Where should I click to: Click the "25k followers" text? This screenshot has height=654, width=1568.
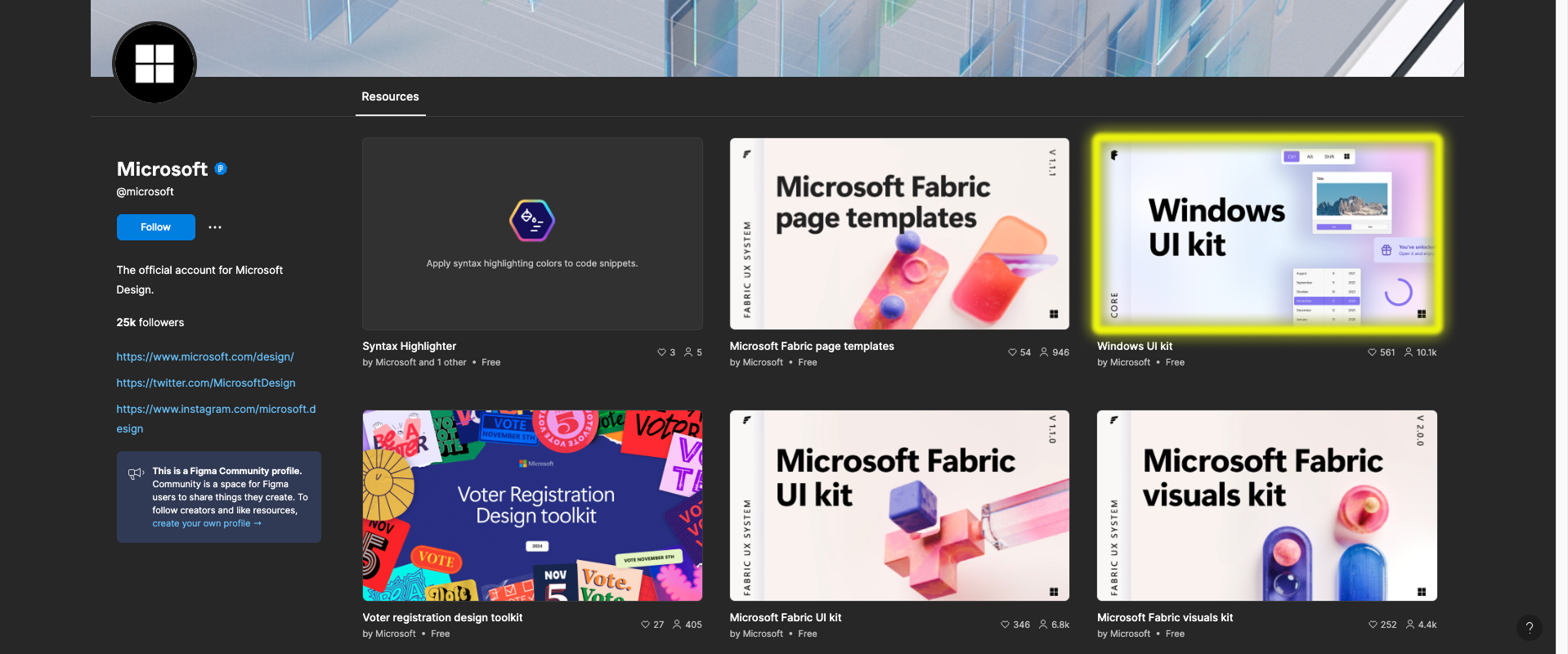(150, 322)
